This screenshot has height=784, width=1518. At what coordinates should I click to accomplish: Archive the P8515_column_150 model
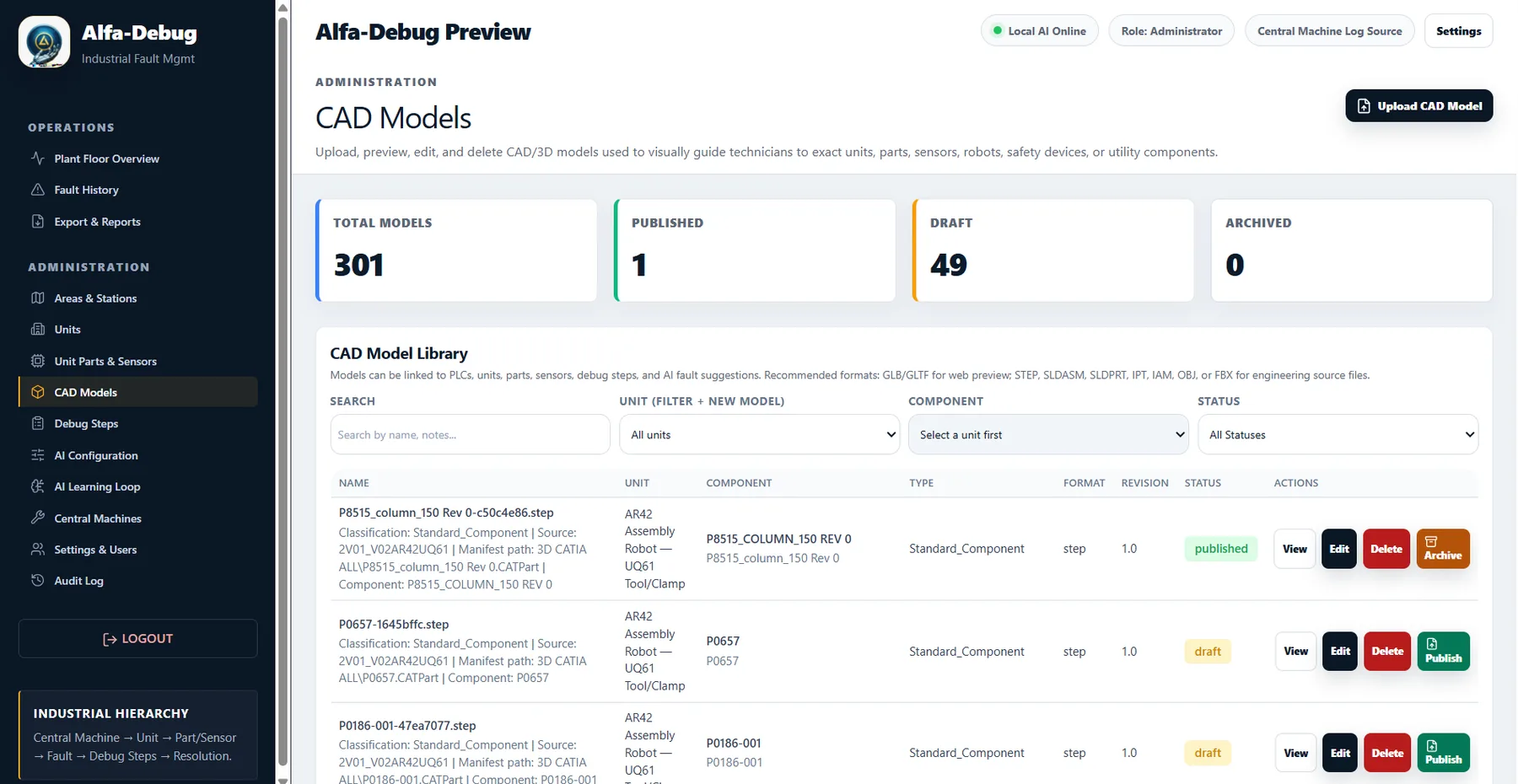click(1443, 549)
